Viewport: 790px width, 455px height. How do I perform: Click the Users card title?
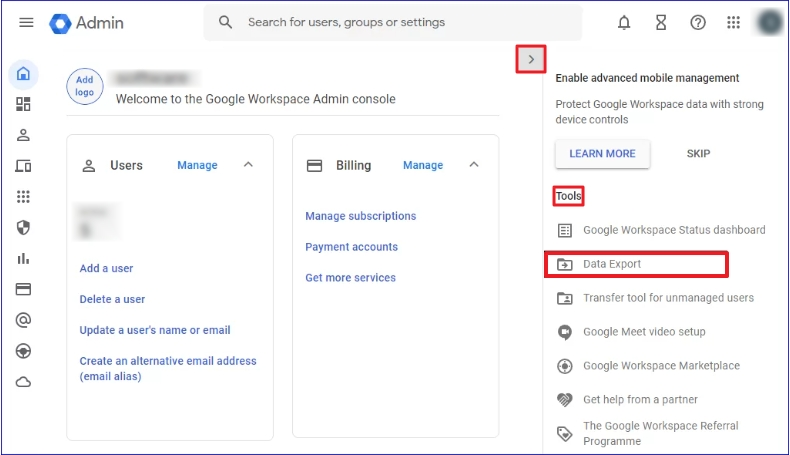point(126,165)
